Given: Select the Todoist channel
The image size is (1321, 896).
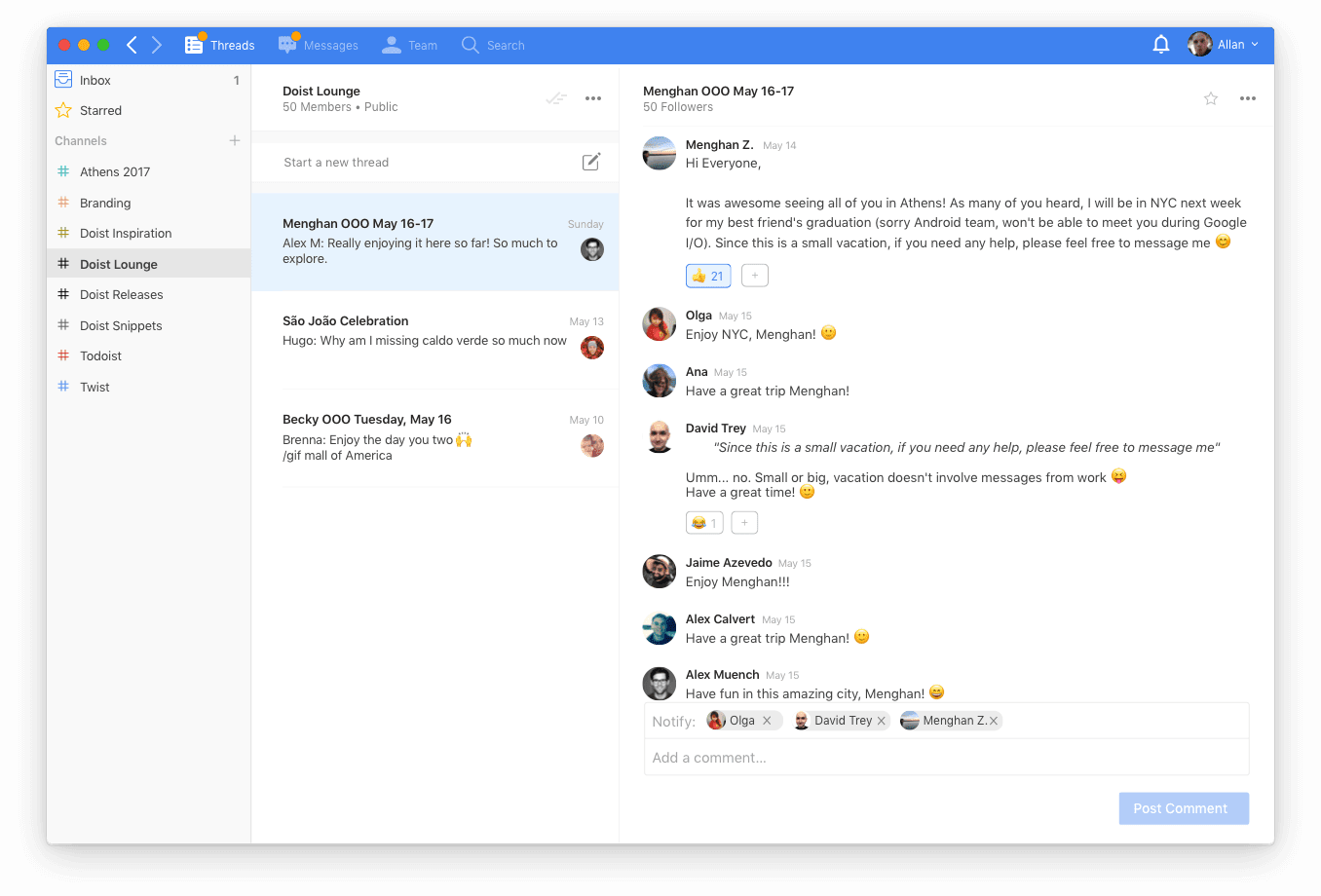Looking at the screenshot, I should 148,355.
